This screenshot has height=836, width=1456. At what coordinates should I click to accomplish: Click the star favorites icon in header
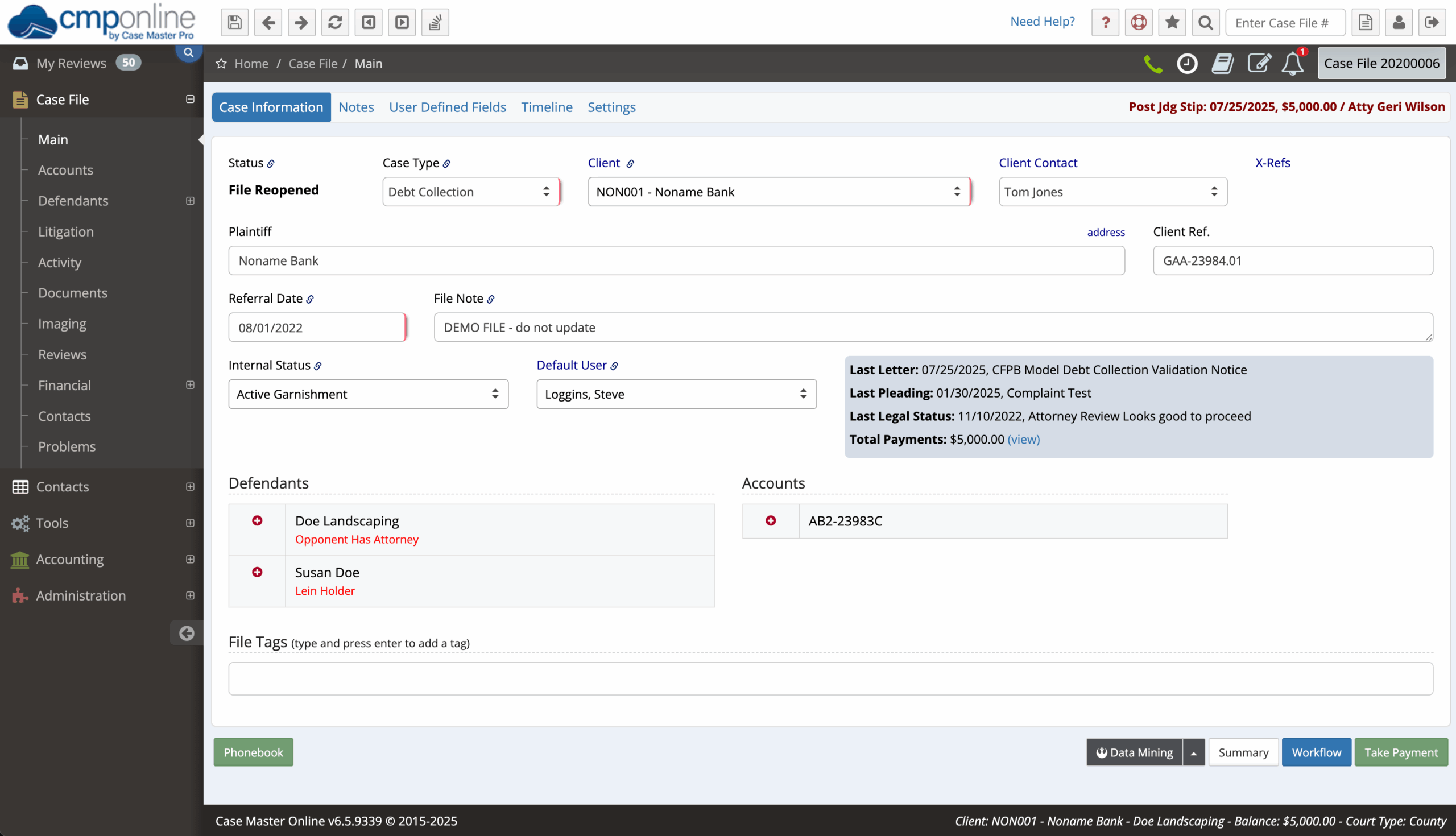click(x=1172, y=22)
